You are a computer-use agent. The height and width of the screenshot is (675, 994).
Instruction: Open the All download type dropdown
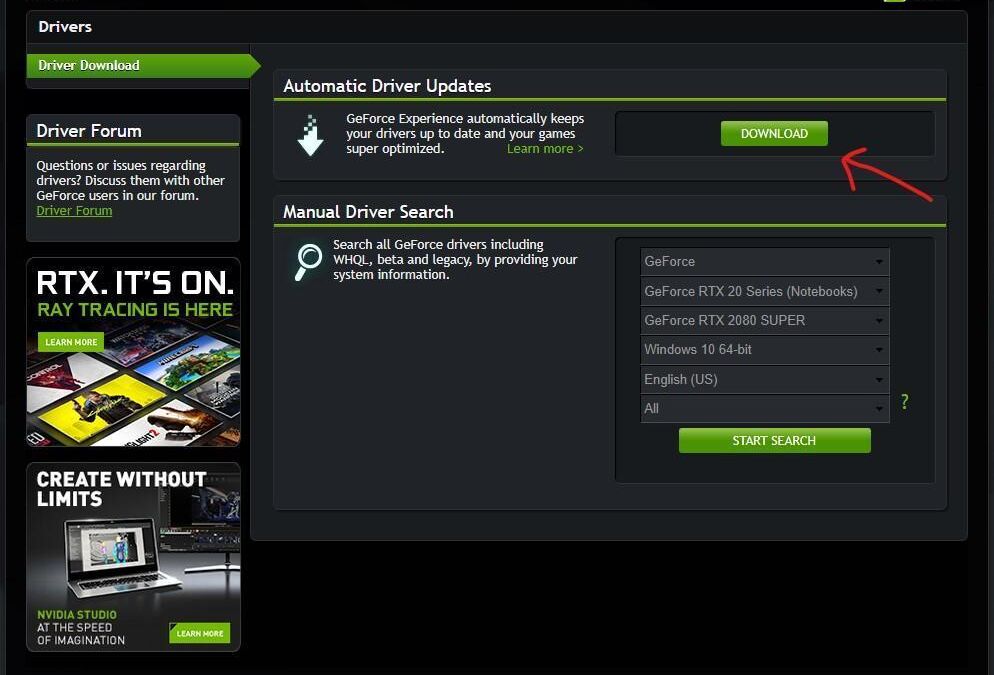(x=764, y=408)
